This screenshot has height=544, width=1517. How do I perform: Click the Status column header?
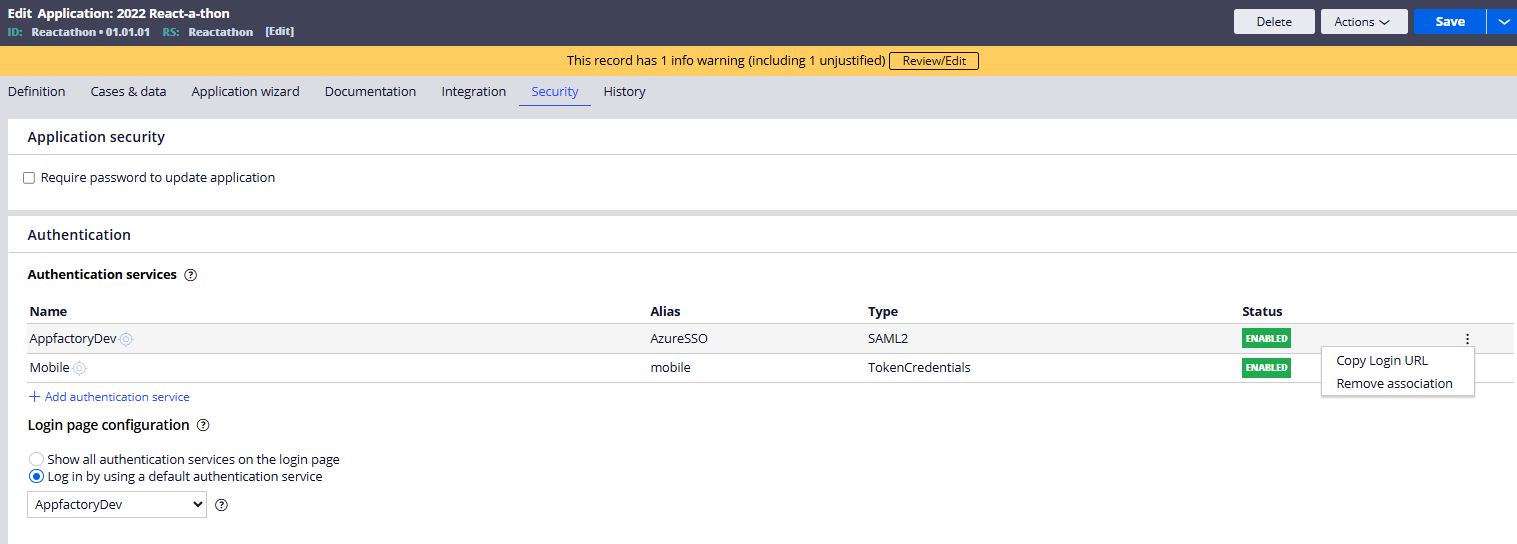pyautogui.click(x=1262, y=311)
